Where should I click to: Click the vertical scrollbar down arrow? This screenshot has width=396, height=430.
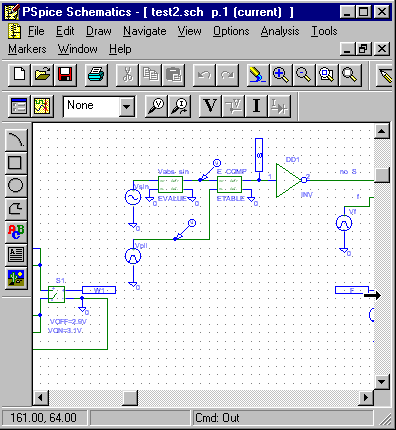[382, 381]
